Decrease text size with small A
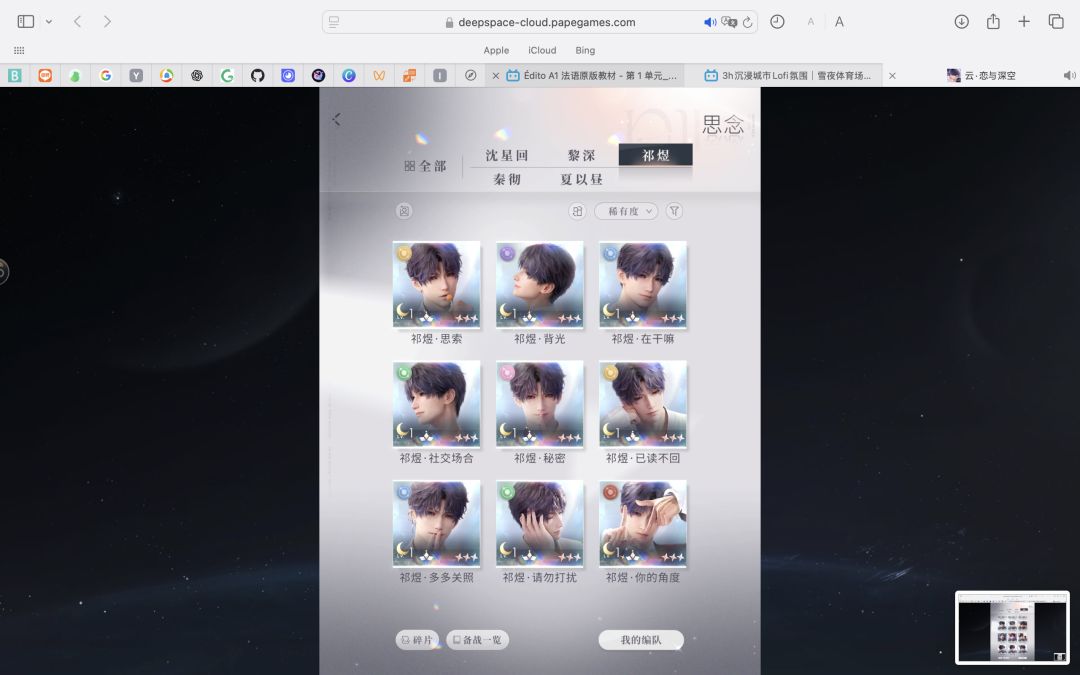The width and height of the screenshot is (1080, 675). coord(811,22)
